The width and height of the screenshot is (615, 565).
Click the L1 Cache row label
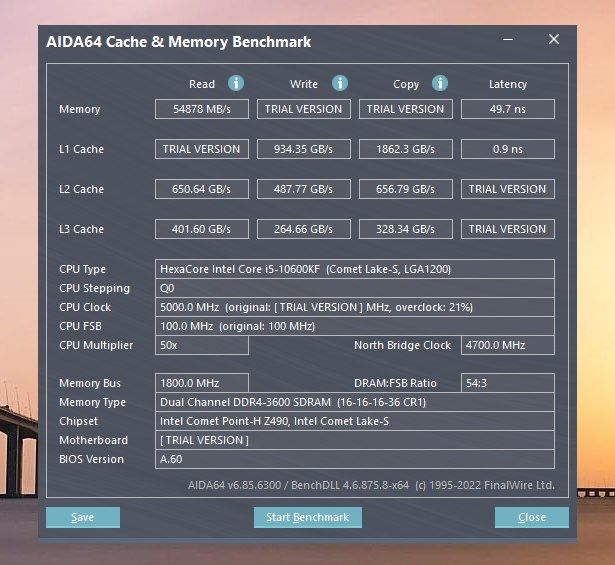[x=81, y=149]
